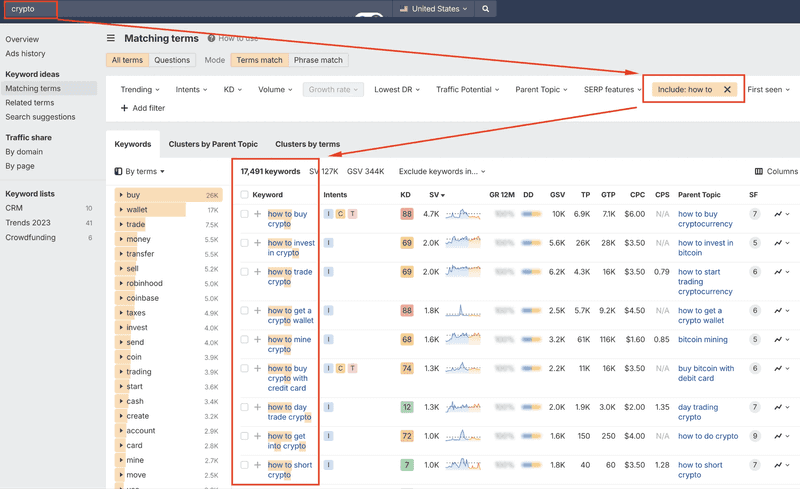Open the Intents filter dropdown
Screen dimensions: 800x489
click(191, 89)
